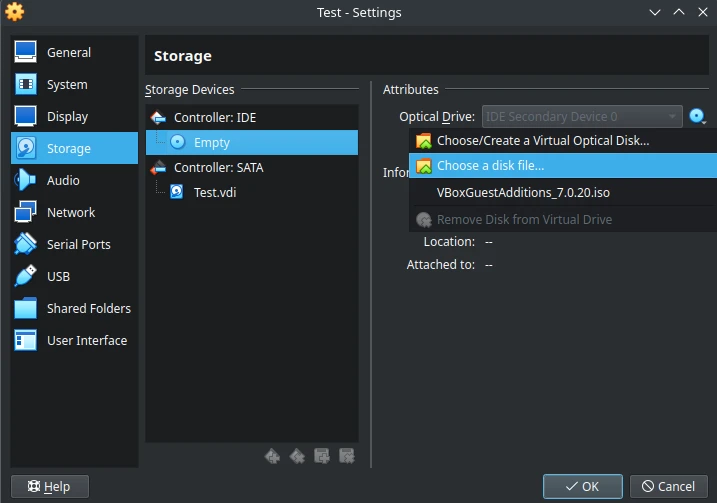
Task: Pick the 'Choose a disk file...' entry
Action: pyautogui.click(x=563, y=166)
